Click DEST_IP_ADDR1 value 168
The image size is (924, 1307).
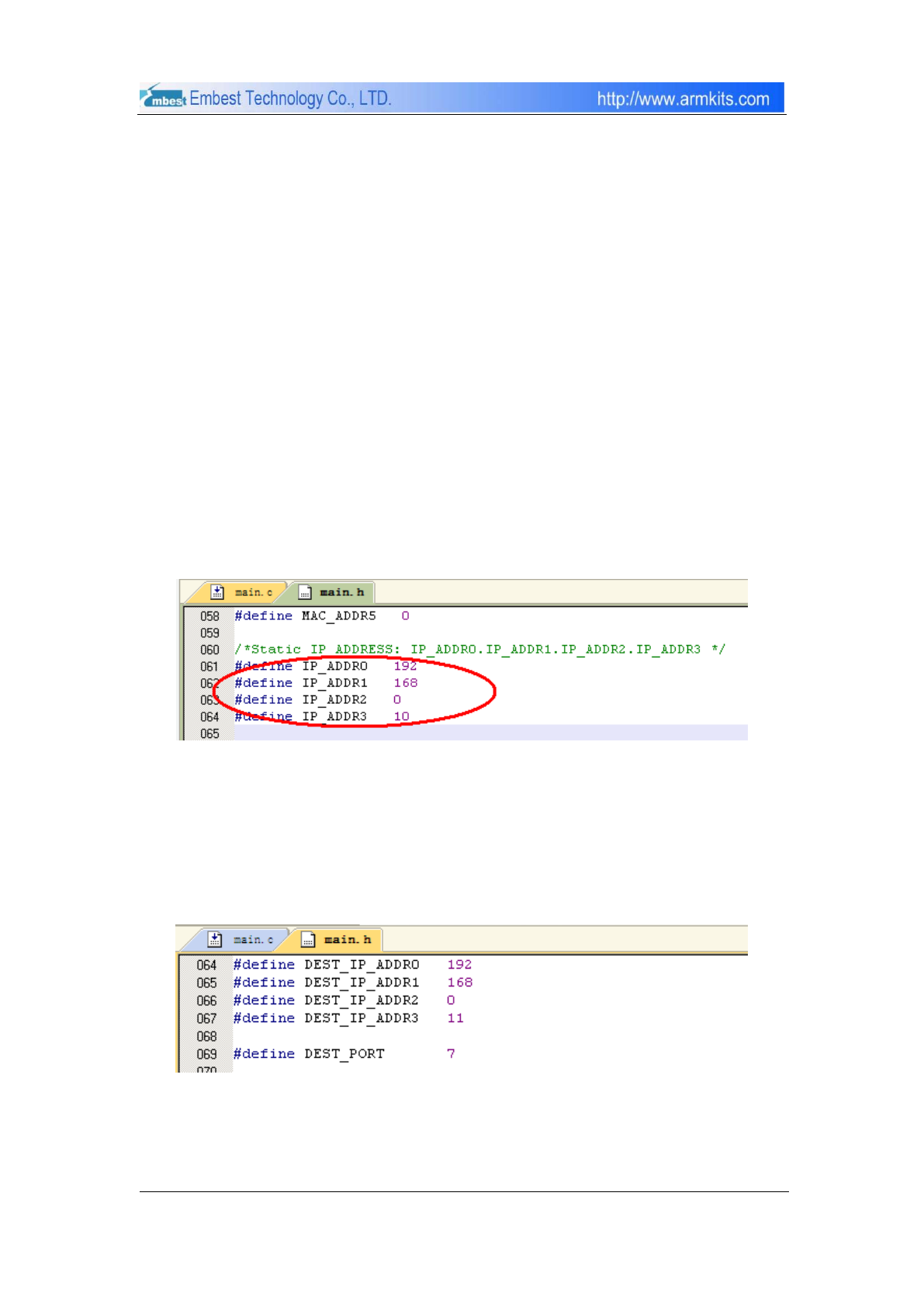point(460,983)
